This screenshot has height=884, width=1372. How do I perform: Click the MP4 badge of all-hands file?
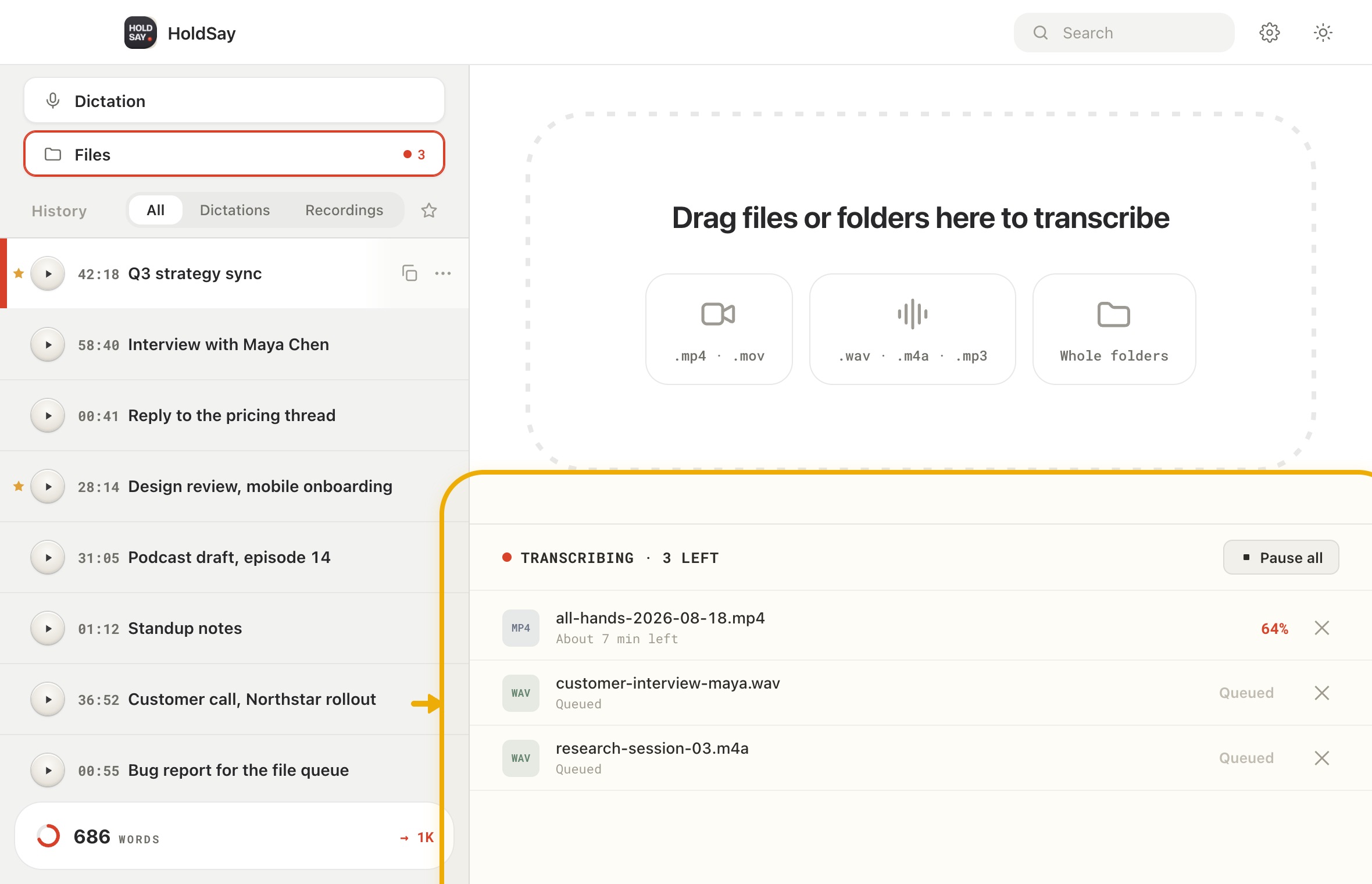(x=521, y=628)
